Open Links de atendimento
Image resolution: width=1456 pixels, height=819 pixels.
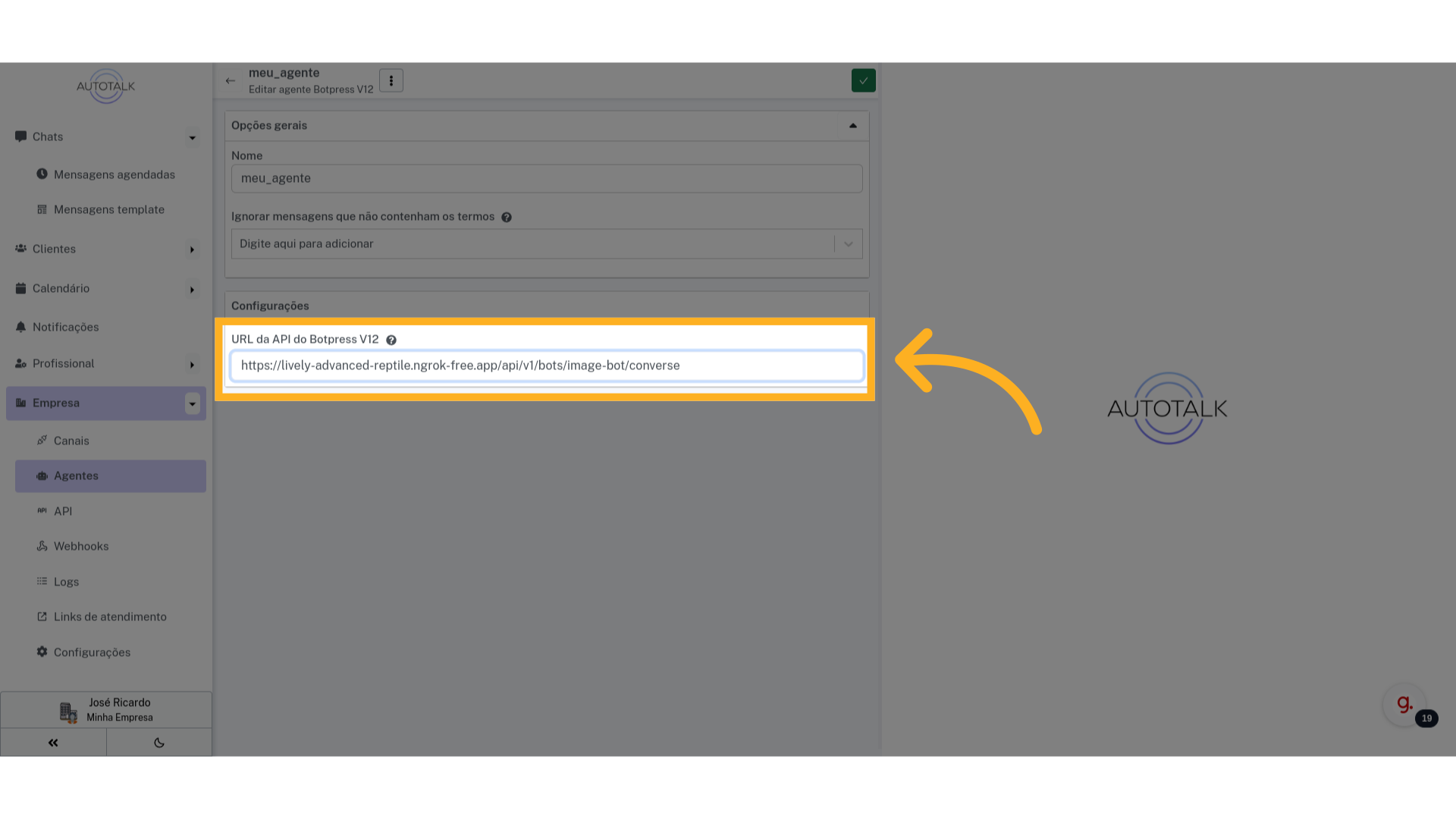[x=110, y=617]
